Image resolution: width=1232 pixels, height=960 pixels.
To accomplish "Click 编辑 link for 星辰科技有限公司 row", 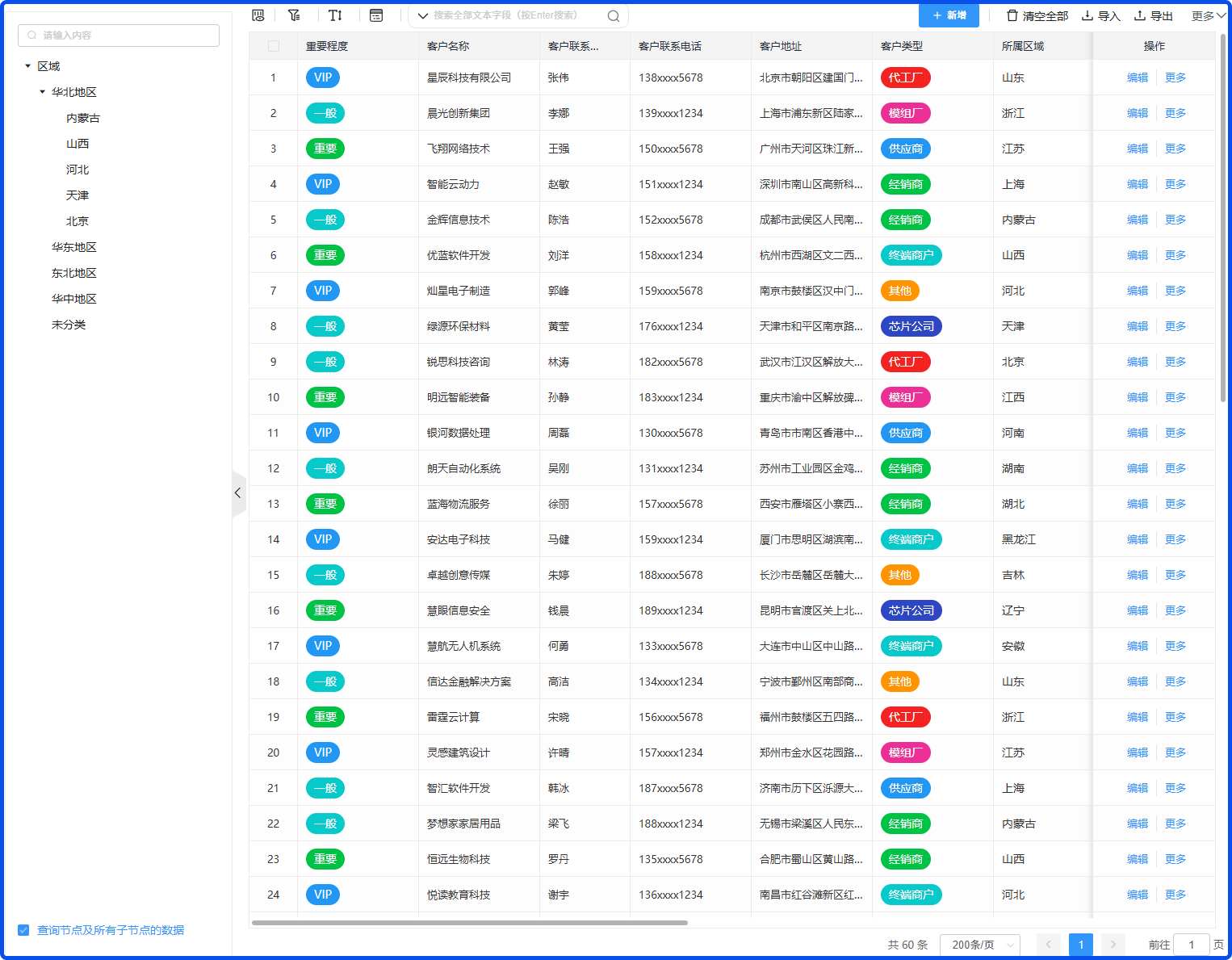I will [1137, 78].
